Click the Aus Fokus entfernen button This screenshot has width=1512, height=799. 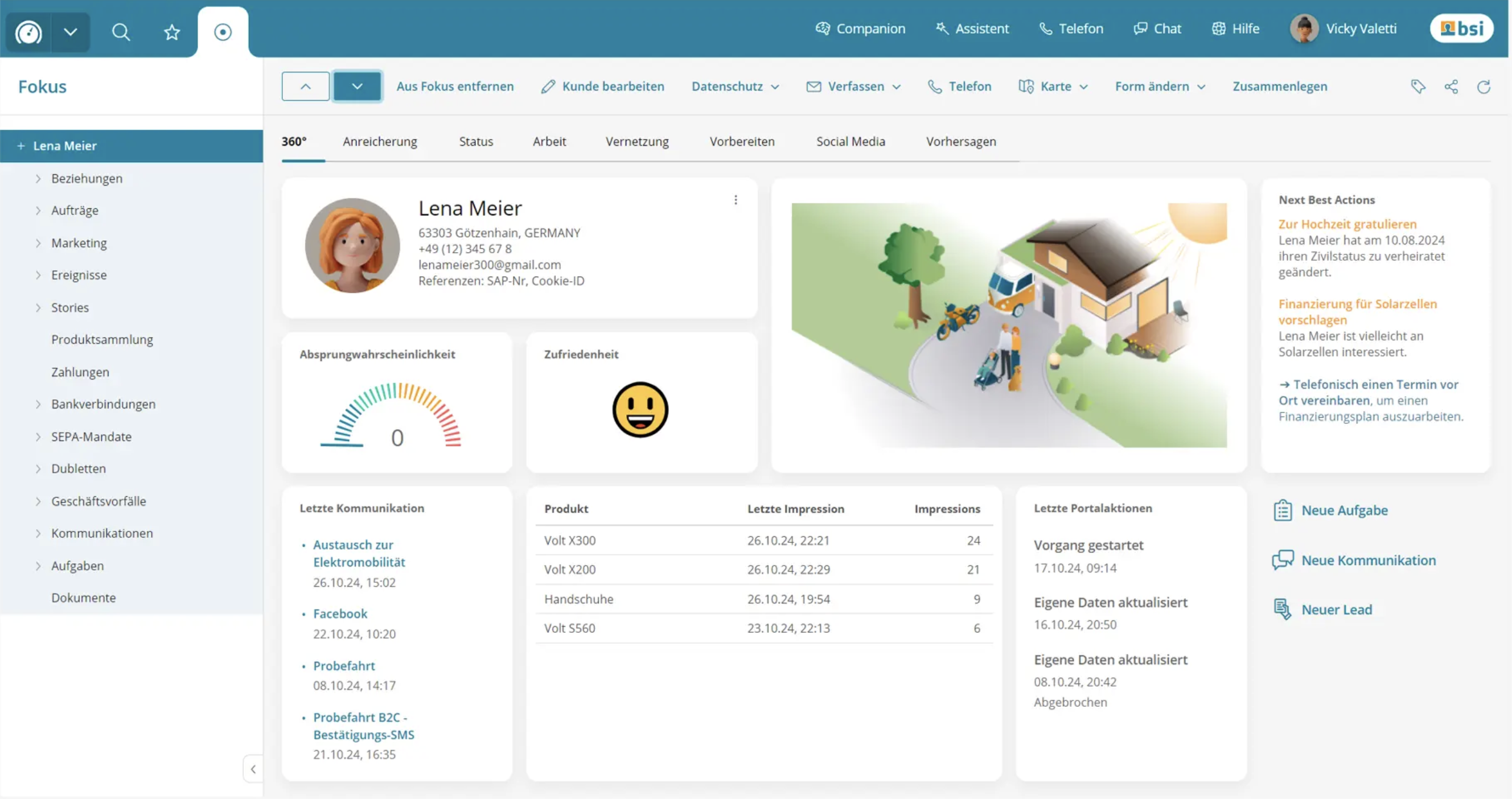(455, 87)
